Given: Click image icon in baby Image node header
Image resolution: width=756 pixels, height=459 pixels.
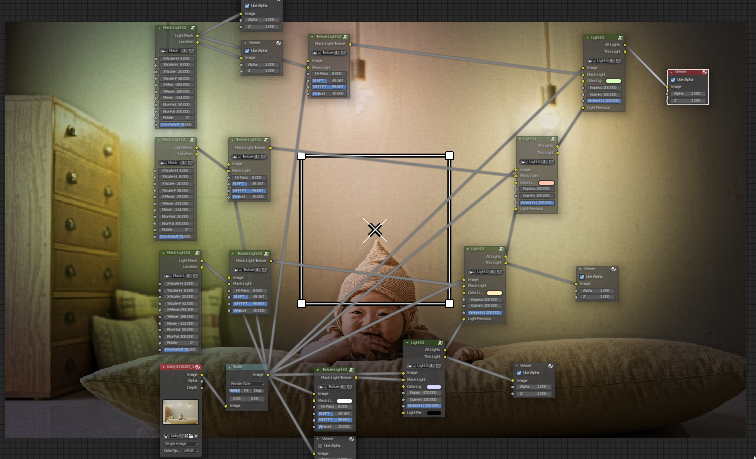Looking at the screenshot, I should click(x=197, y=367).
